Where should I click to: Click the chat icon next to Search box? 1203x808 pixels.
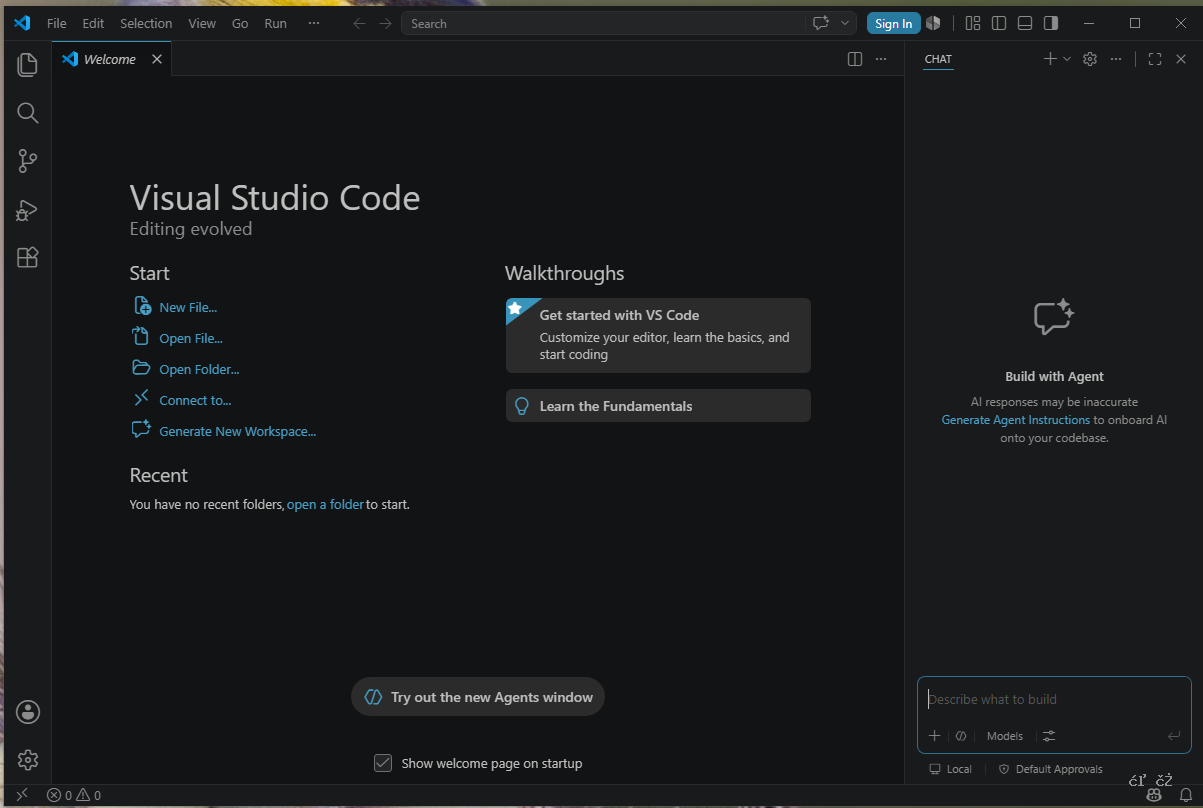click(x=821, y=23)
